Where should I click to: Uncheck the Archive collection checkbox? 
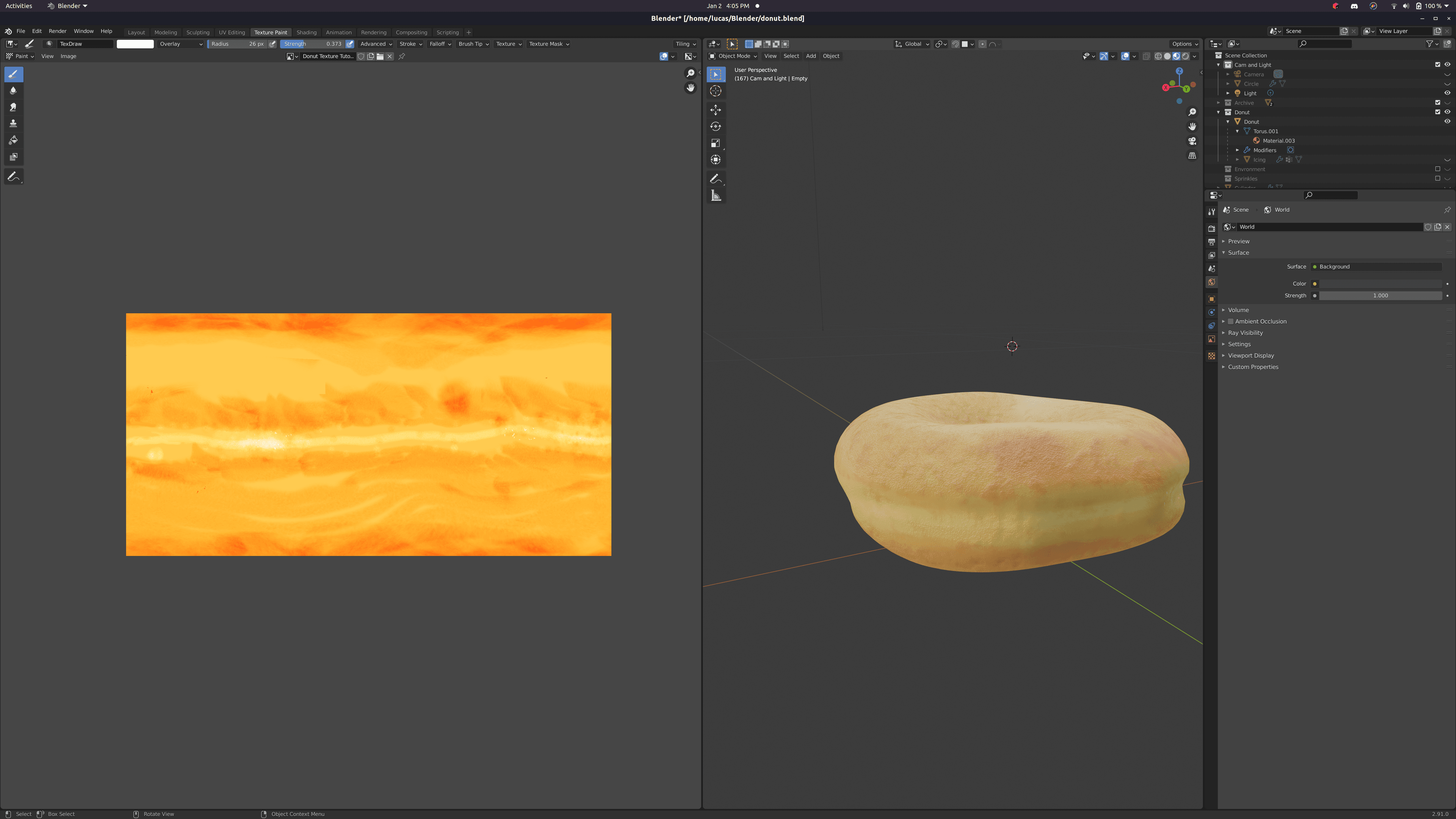click(1437, 102)
